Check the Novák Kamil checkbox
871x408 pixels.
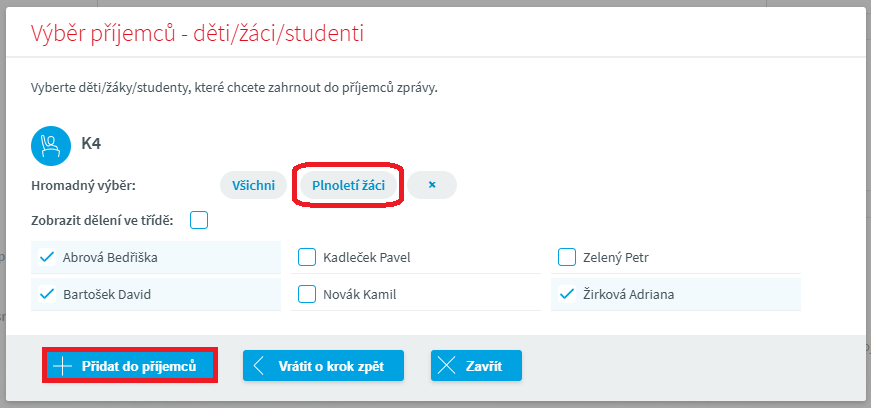[x=307, y=294]
